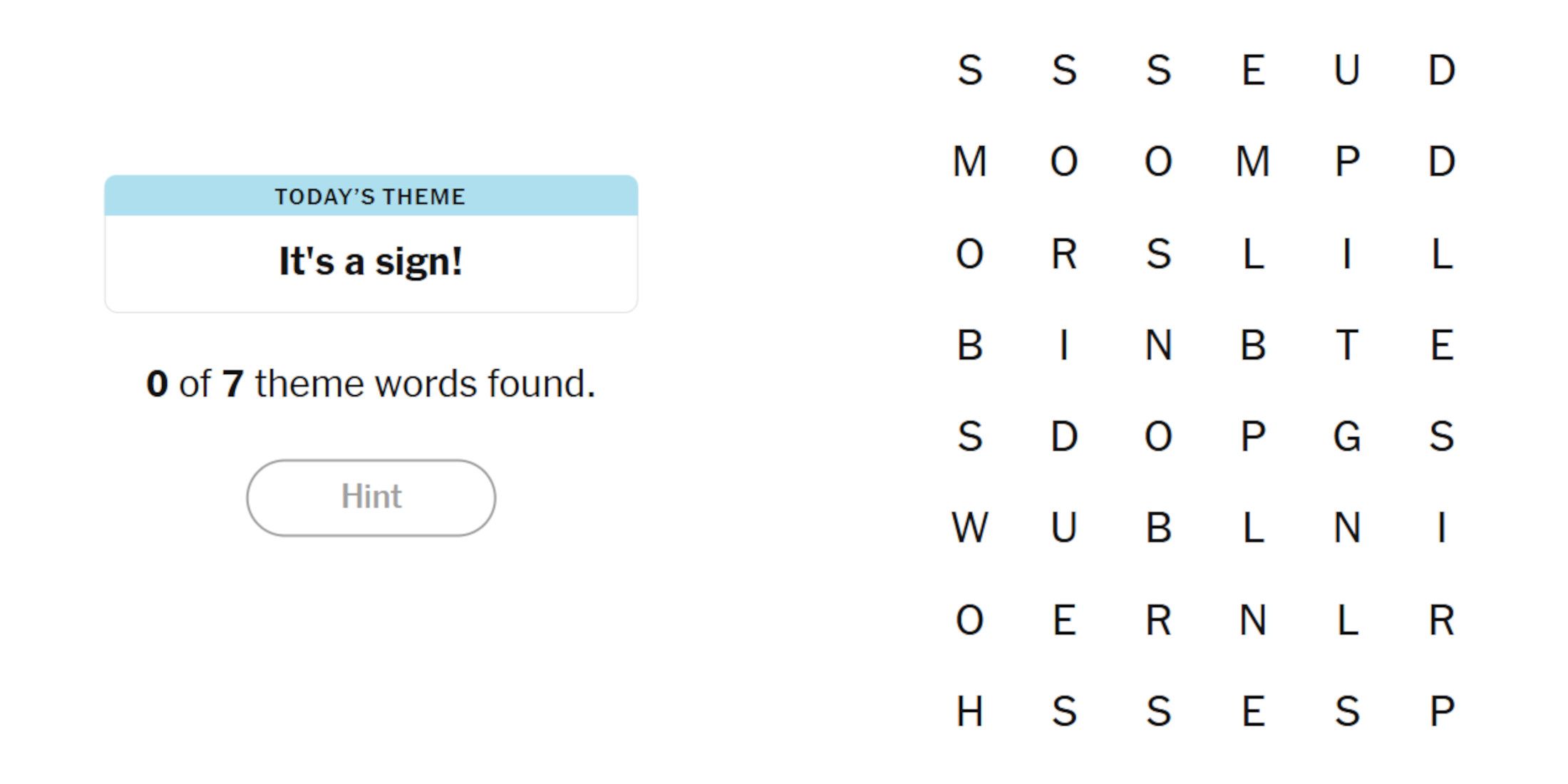Click the "It's a sign!" theme title

371,262
